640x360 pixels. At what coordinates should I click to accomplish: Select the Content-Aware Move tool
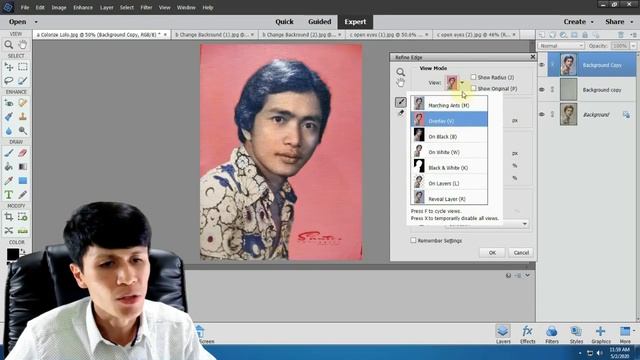click(x=9, y=231)
